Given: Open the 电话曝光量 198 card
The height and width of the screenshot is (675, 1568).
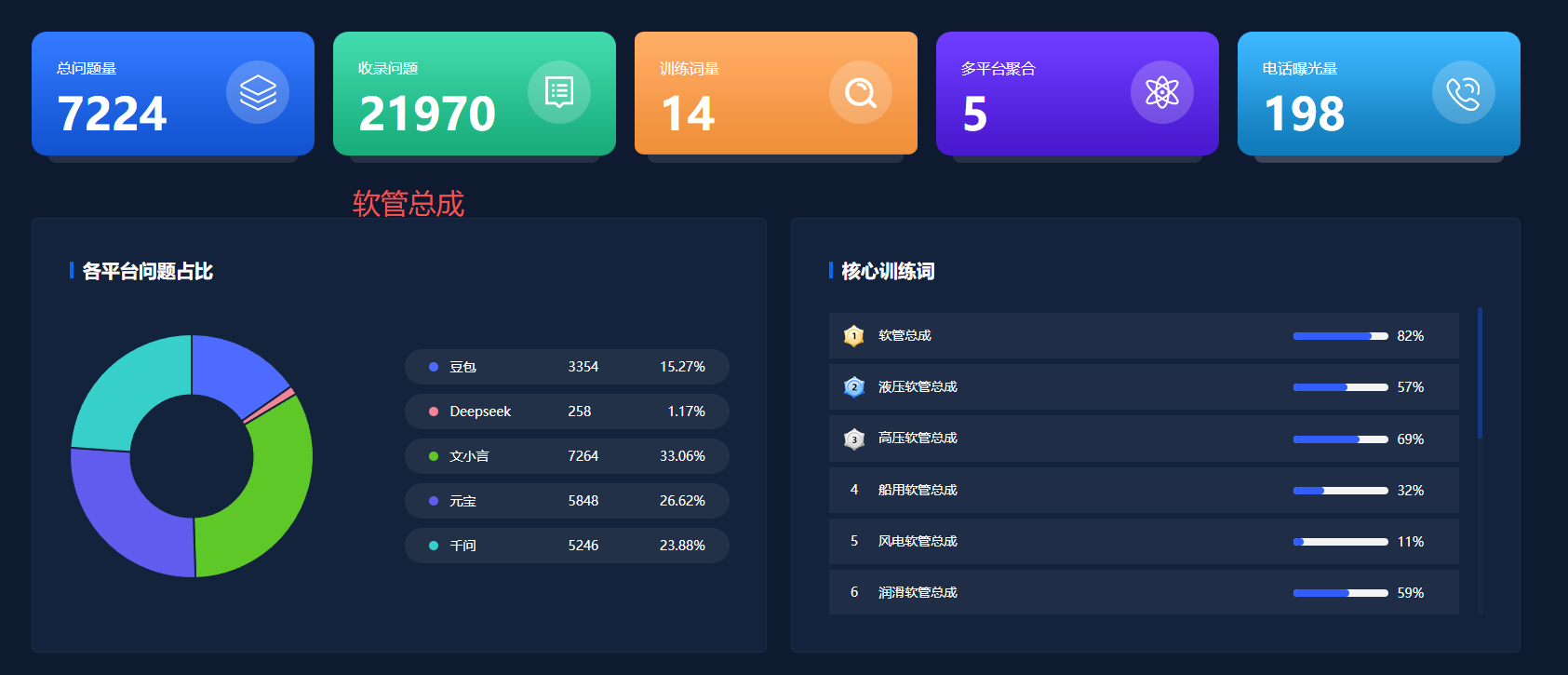Looking at the screenshot, I should (x=1379, y=93).
